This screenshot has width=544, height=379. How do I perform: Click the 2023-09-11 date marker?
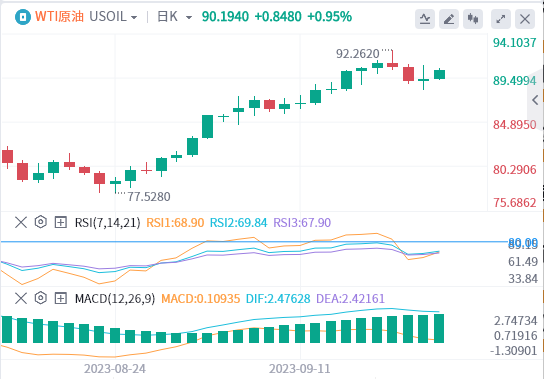pyautogui.click(x=300, y=369)
